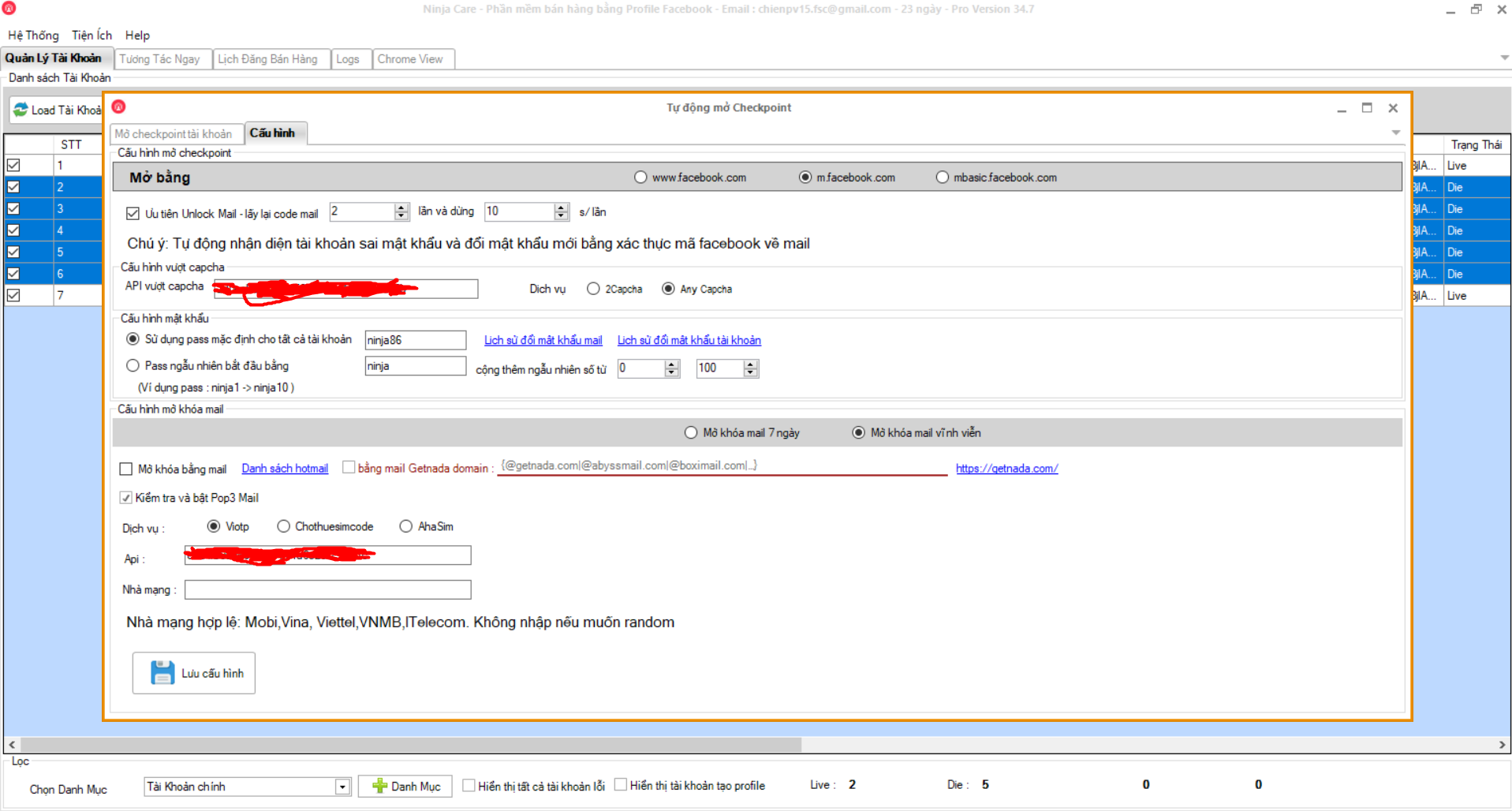Open Chrome View tab
The height and width of the screenshot is (811, 1512).
point(413,59)
